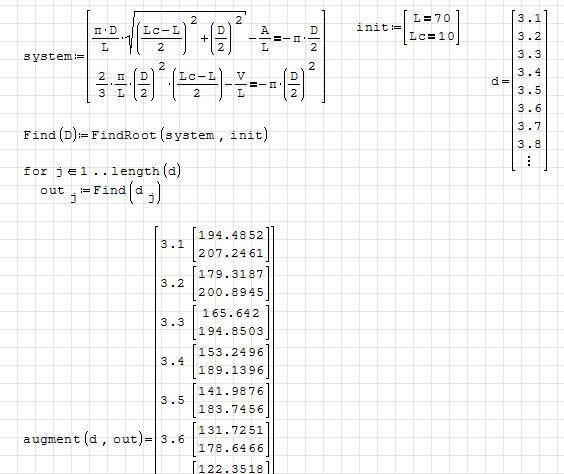Image resolution: width=564 pixels, height=474 pixels.
Task: Click the 3.8 value in vector d
Action: coord(529,144)
